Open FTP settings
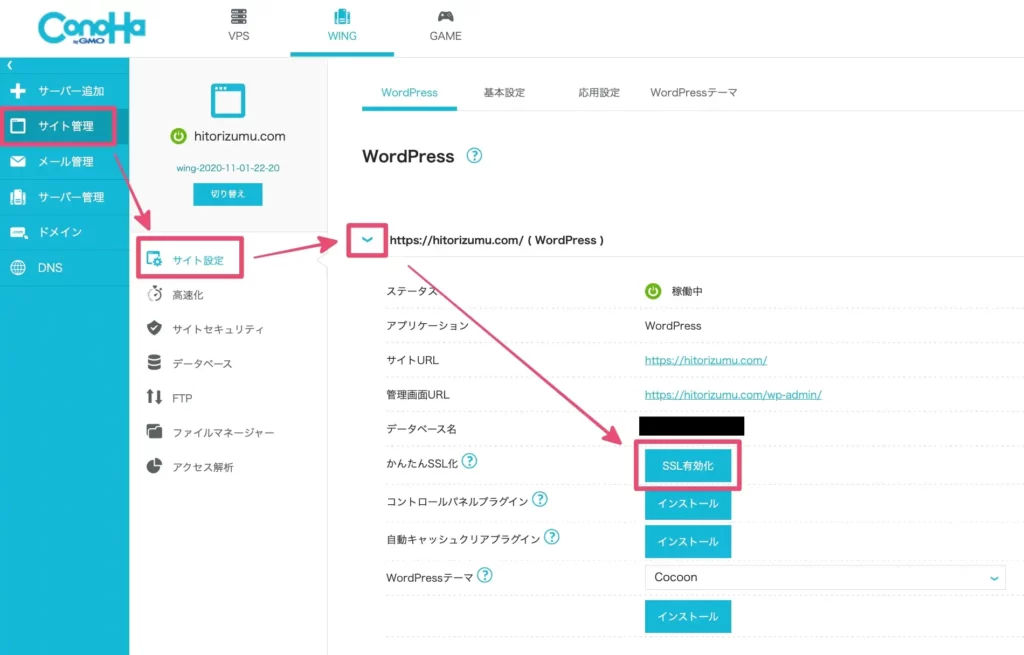 pos(182,398)
